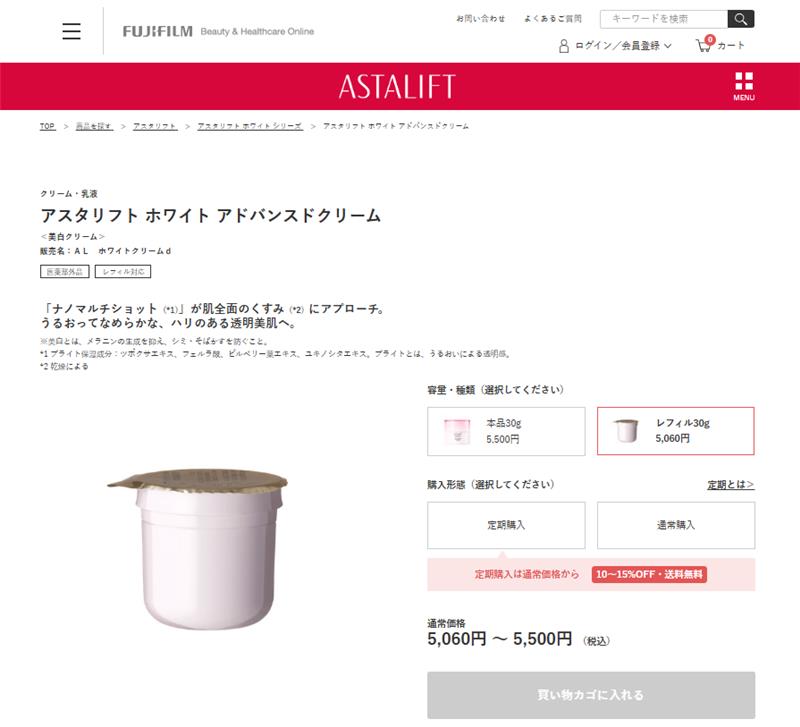Screen dimensions: 800x727
Task: Select the 定期購入 purchase option
Action: tap(506, 525)
